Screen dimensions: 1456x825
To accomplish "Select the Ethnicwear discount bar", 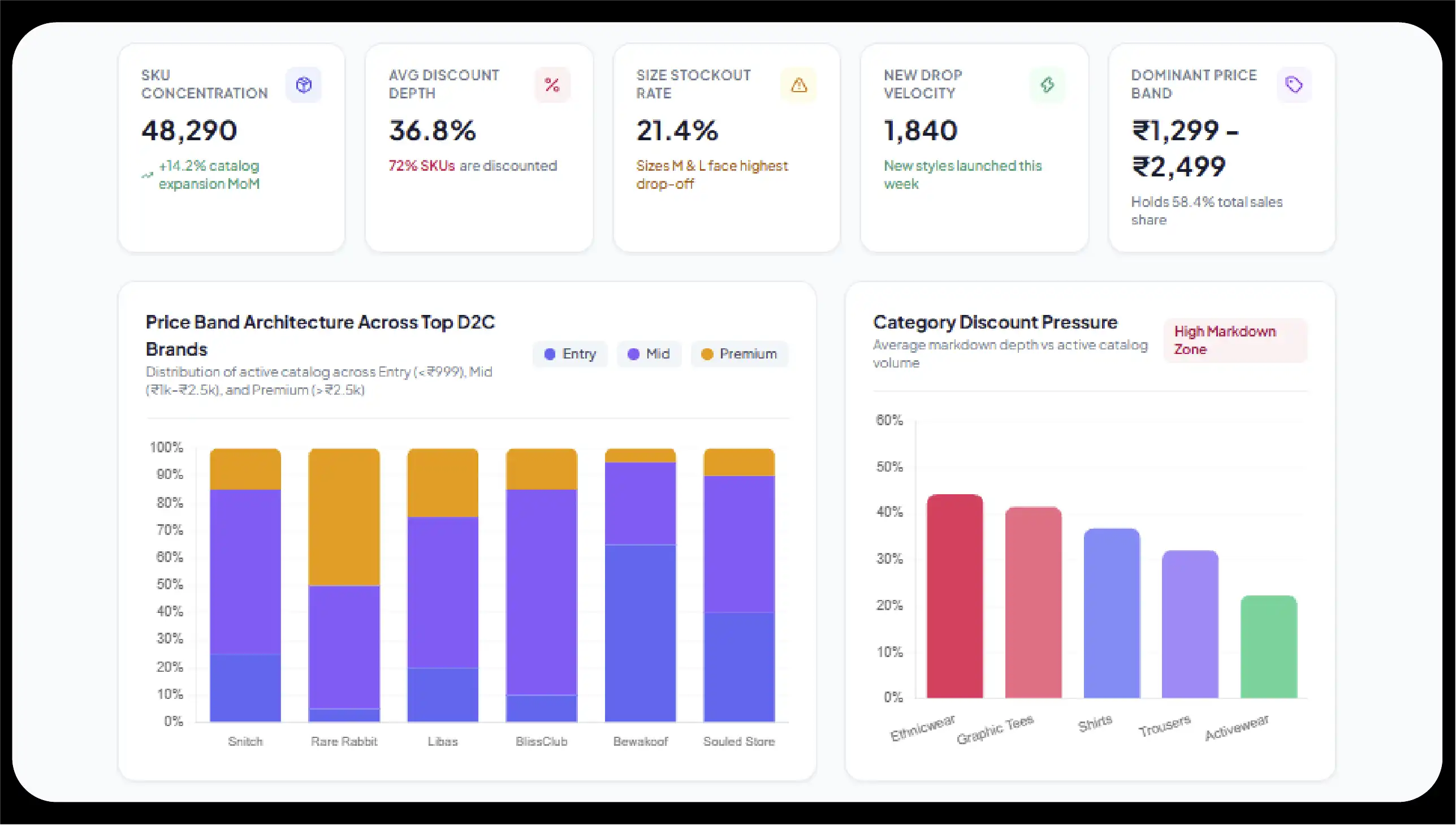I will pos(954,596).
